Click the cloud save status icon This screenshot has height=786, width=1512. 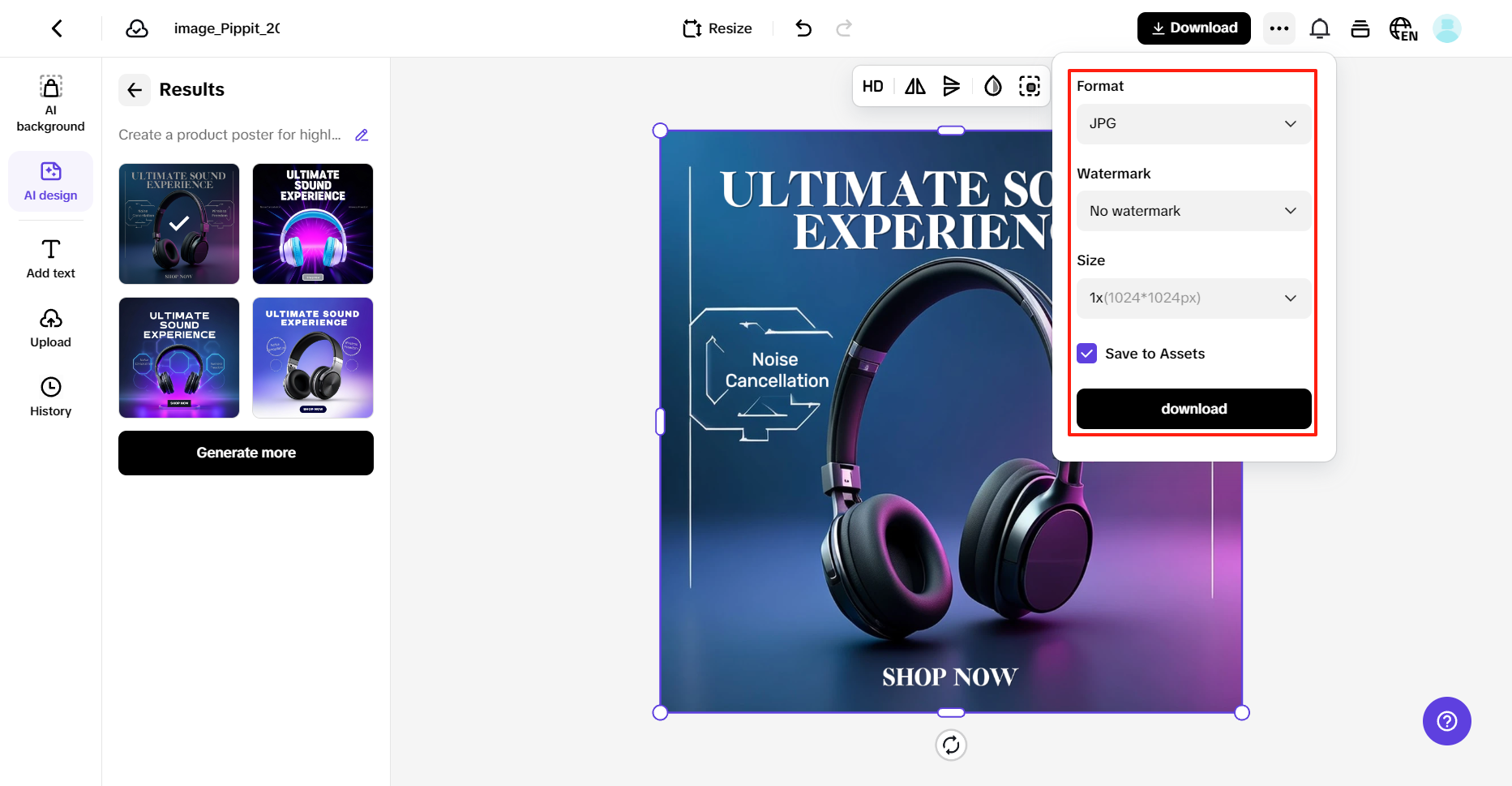[x=137, y=28]
